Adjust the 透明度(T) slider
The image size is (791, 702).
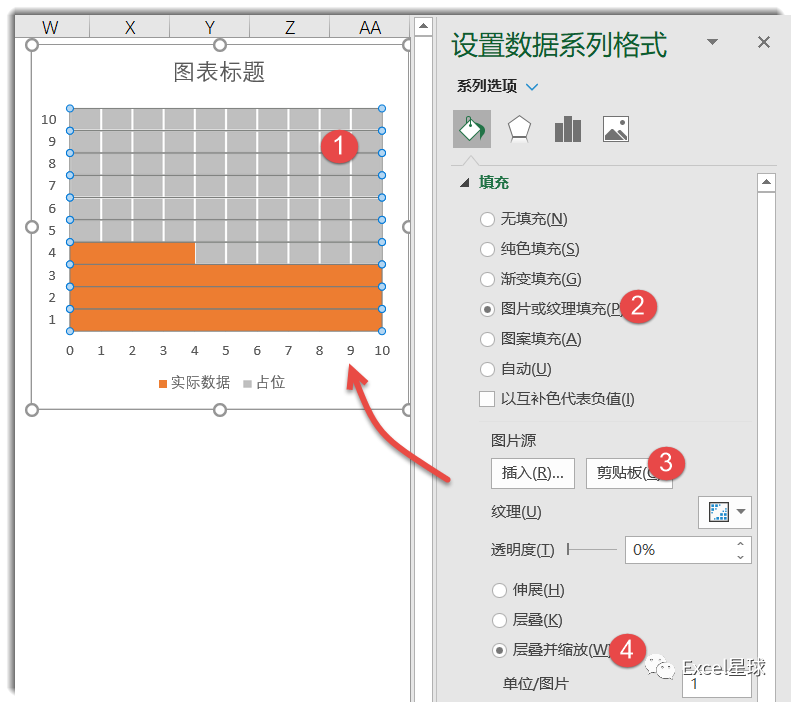pos(592,549)
